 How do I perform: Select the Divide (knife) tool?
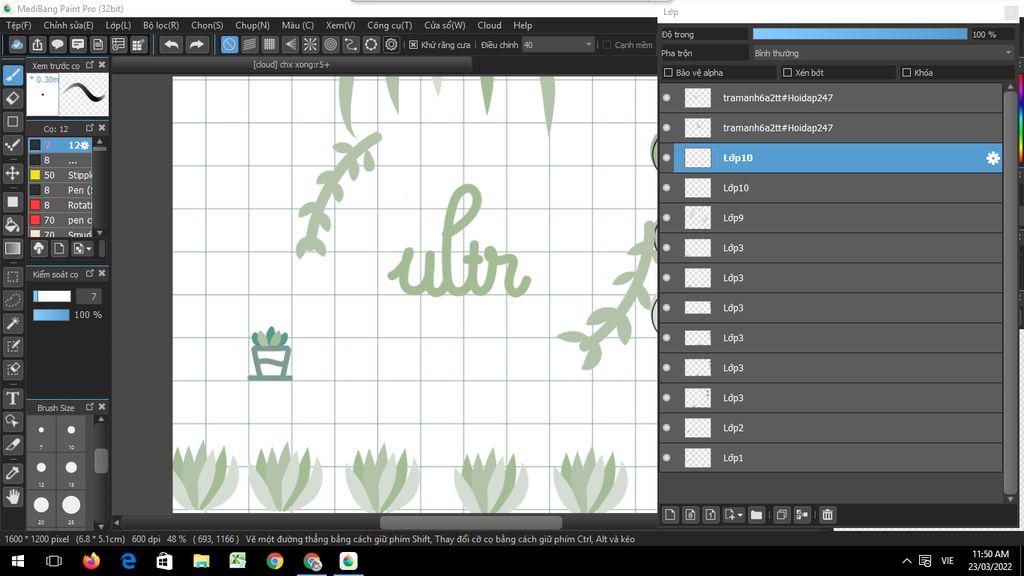pyautogui.click(x=12, y=445)
